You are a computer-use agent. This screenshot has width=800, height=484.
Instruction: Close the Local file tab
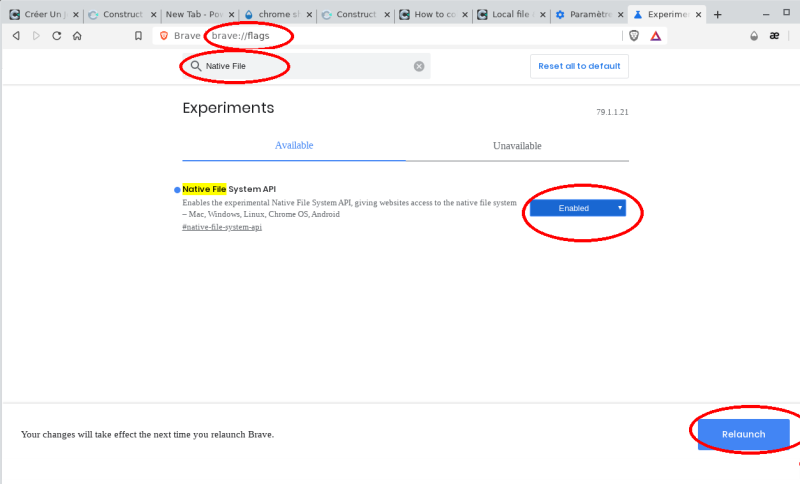click(x=543, y=15)
